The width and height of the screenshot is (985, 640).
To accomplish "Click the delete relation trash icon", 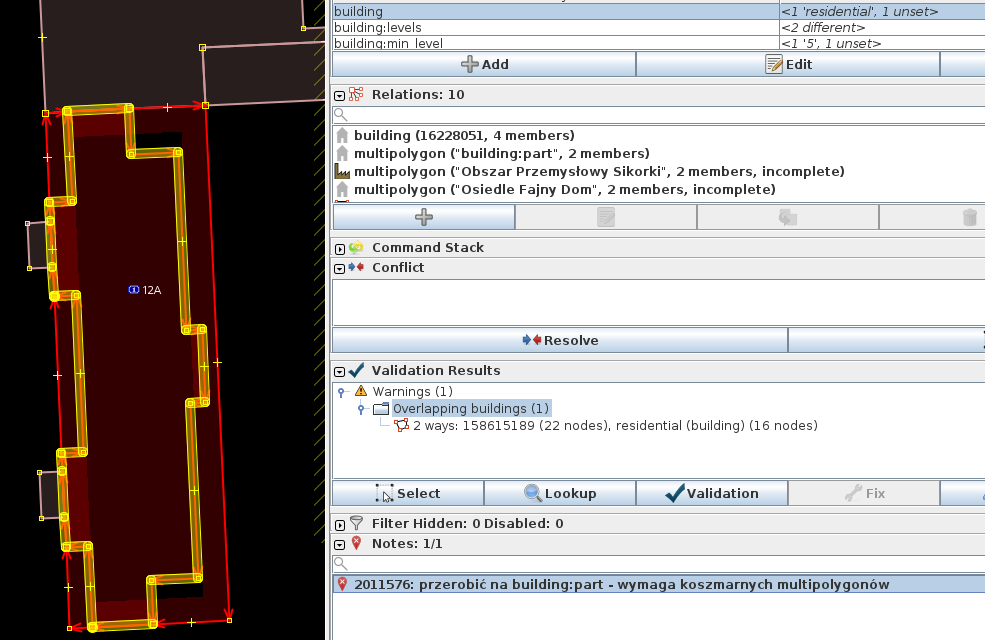I will [x=968, y=217].
